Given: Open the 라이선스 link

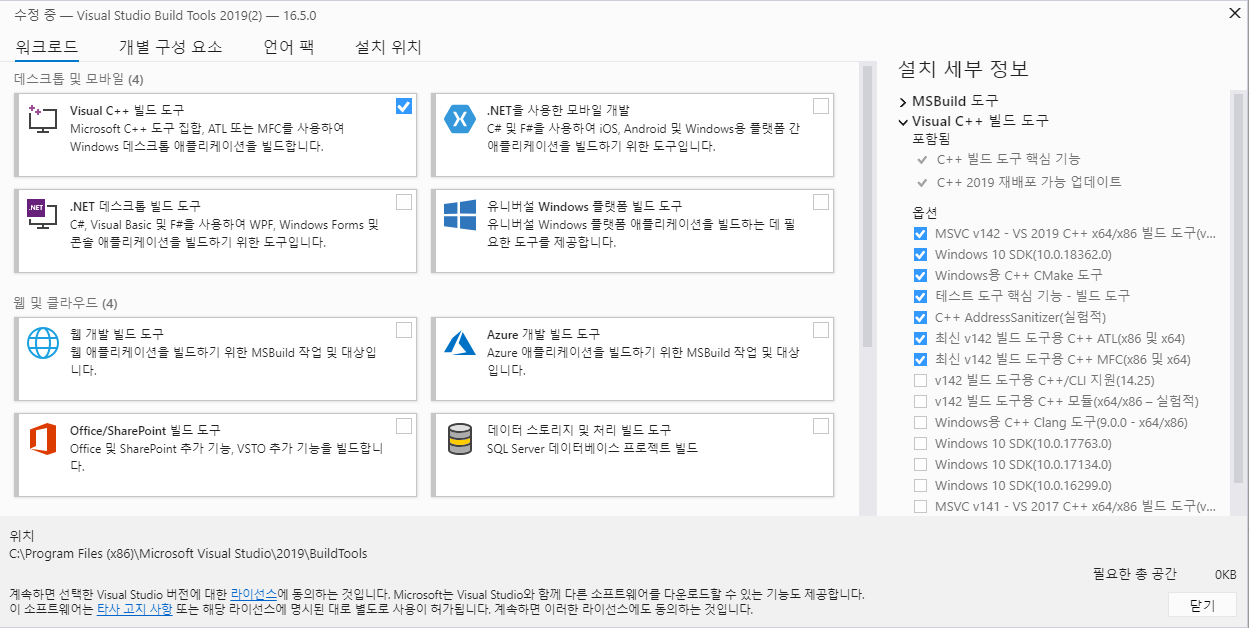Looking at the screenshot, I should pos(254,593).
